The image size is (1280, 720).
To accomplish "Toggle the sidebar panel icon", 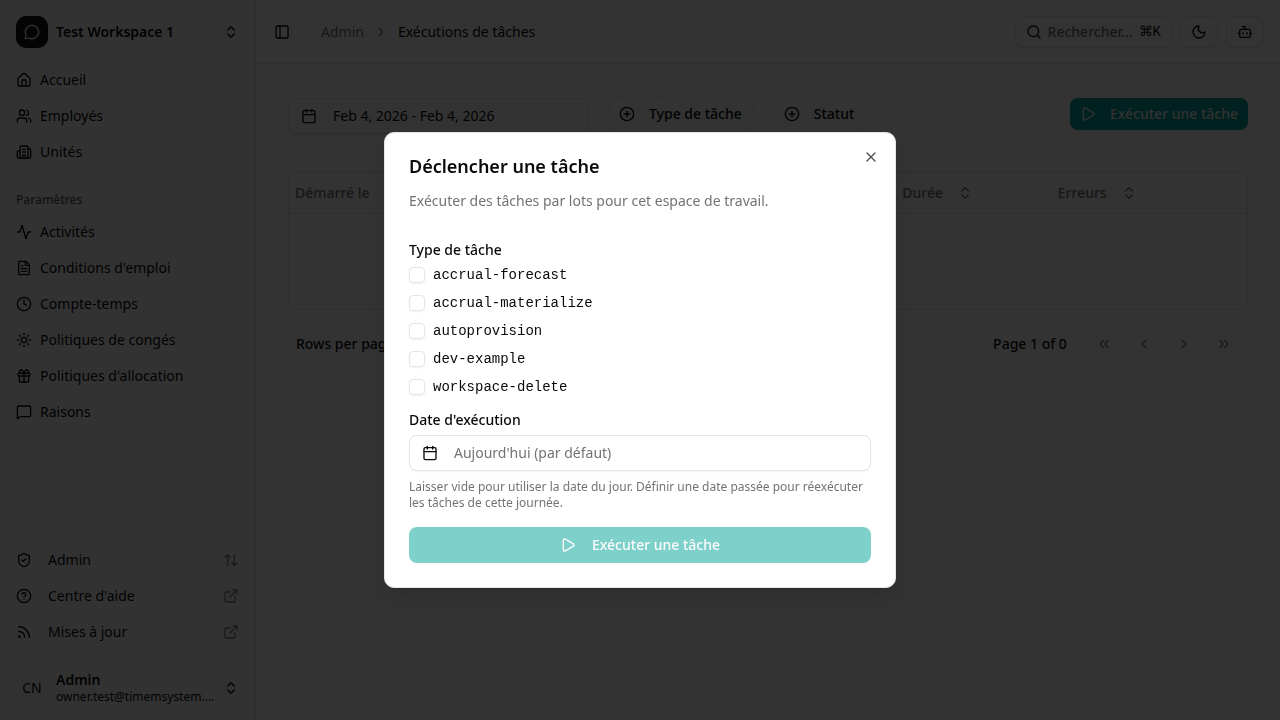I will click(x=282, y=32).
